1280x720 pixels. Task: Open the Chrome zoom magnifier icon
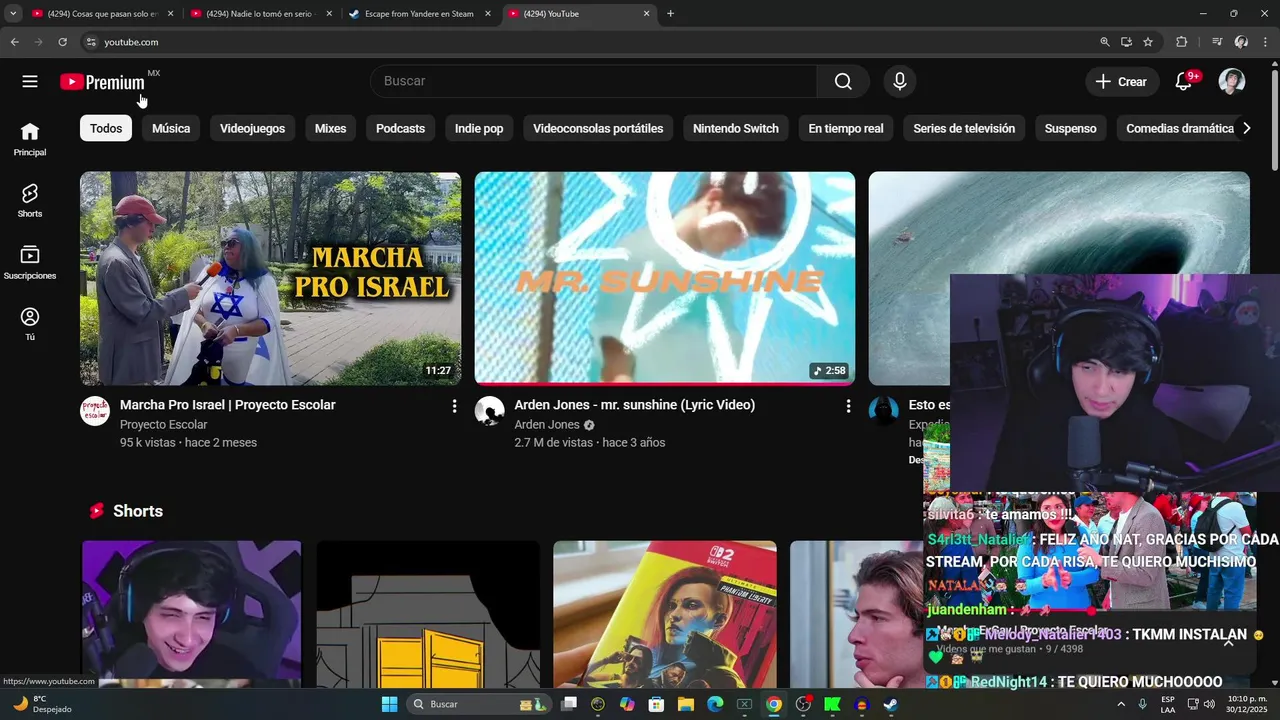1104,42
